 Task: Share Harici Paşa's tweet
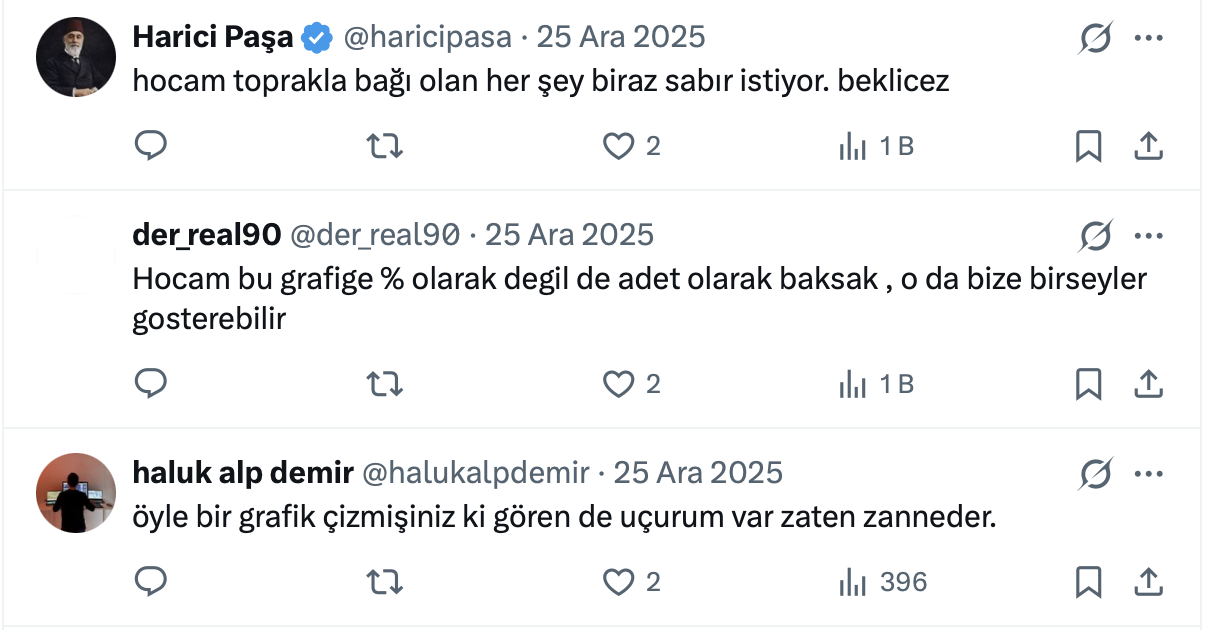pyautogui.click(x=1148, y=146)
